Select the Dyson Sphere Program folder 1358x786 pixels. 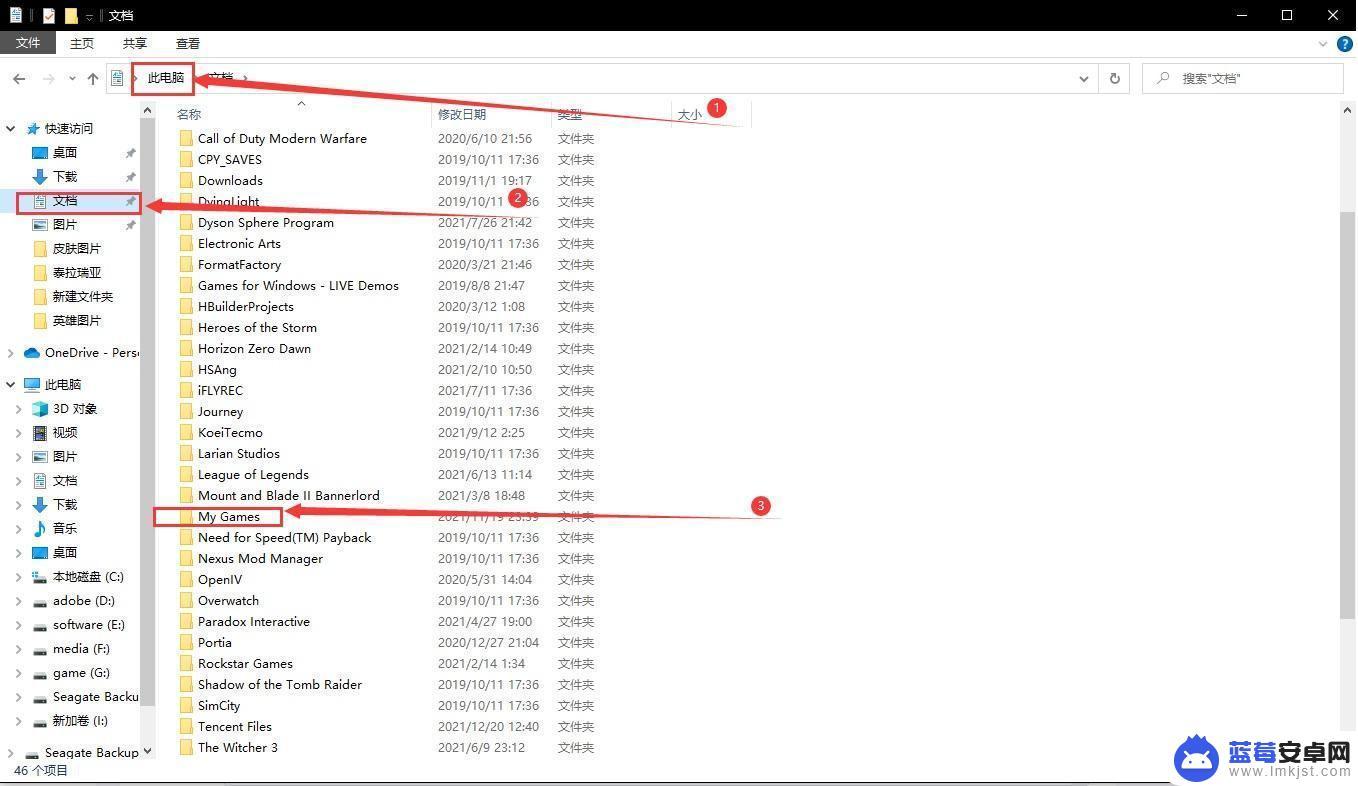[x=266, y=223]
